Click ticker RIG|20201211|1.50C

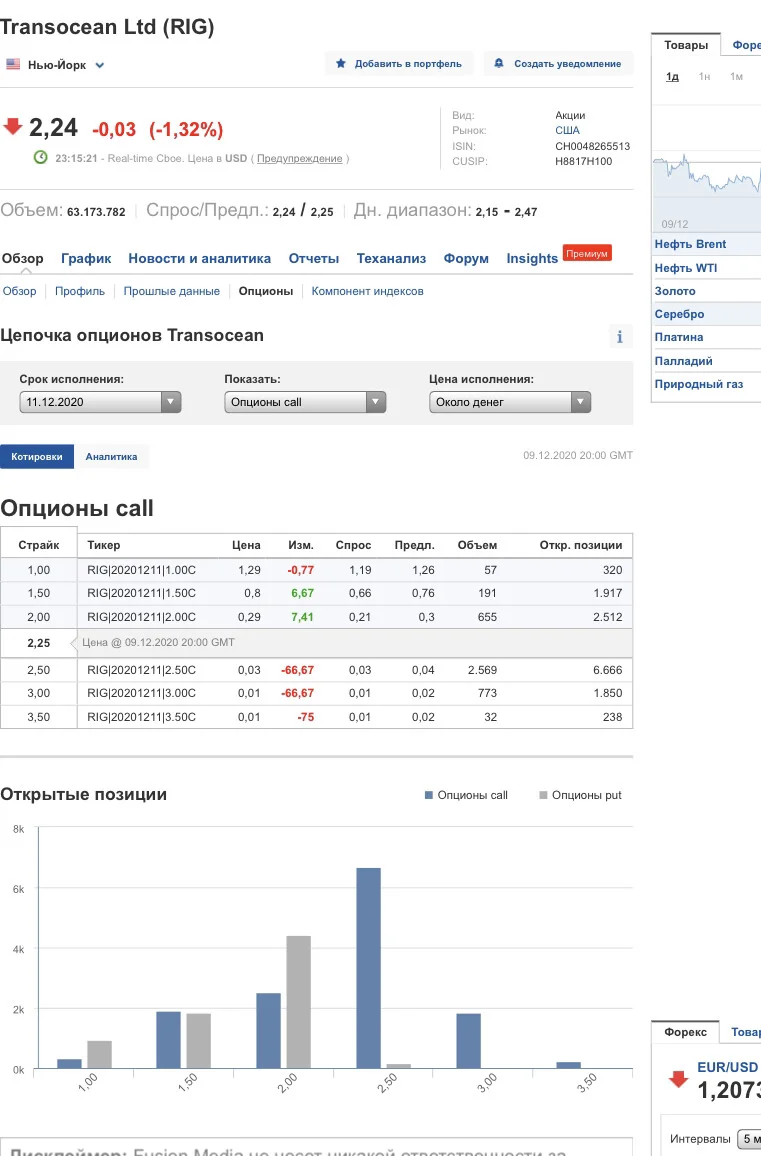(x=142, y=593)
